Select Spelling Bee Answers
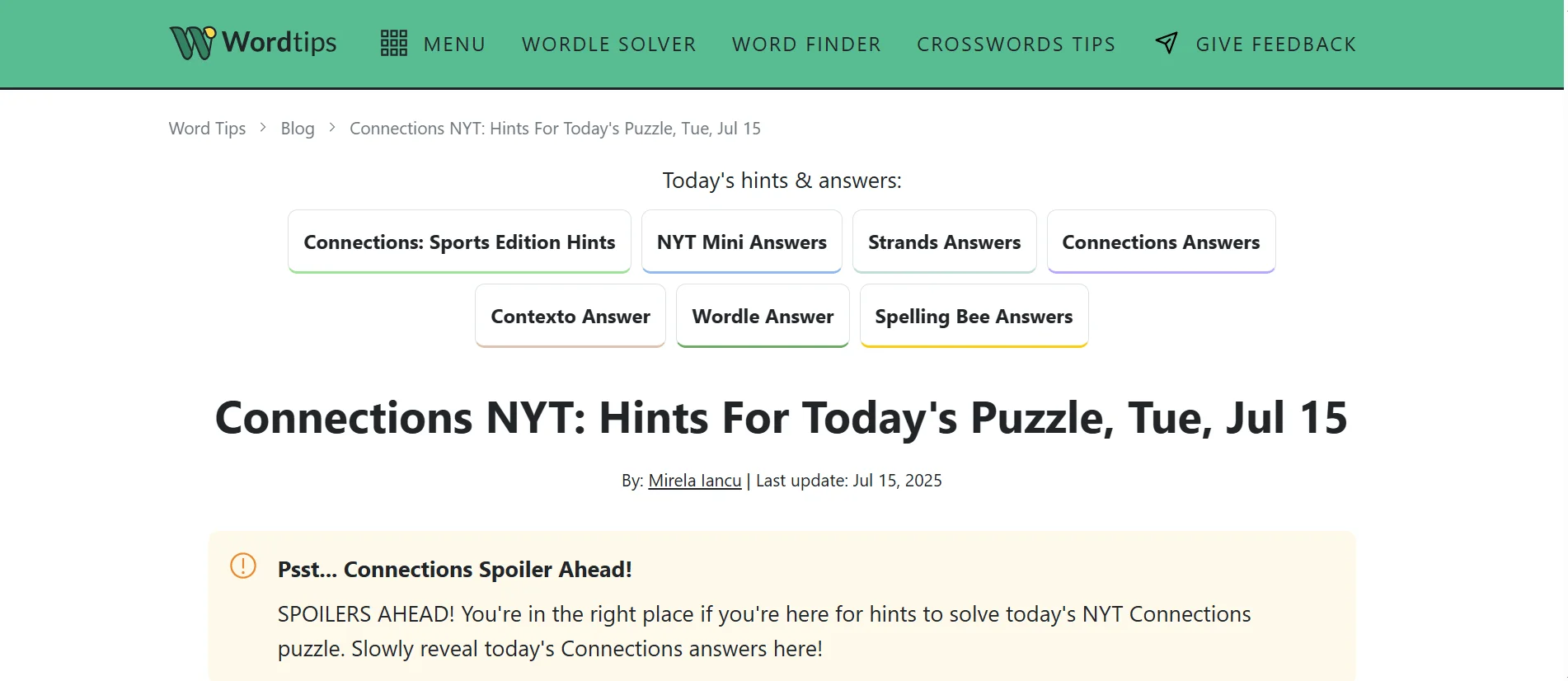Viewport: 1568px width, 681px height. (974, 316)
